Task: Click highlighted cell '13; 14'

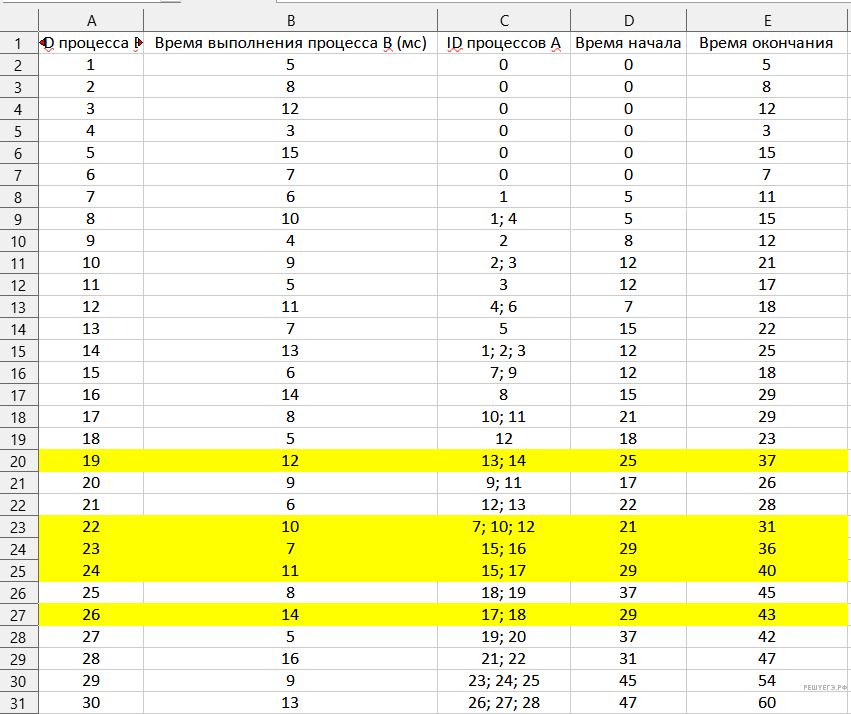Action: coord(503,460)
